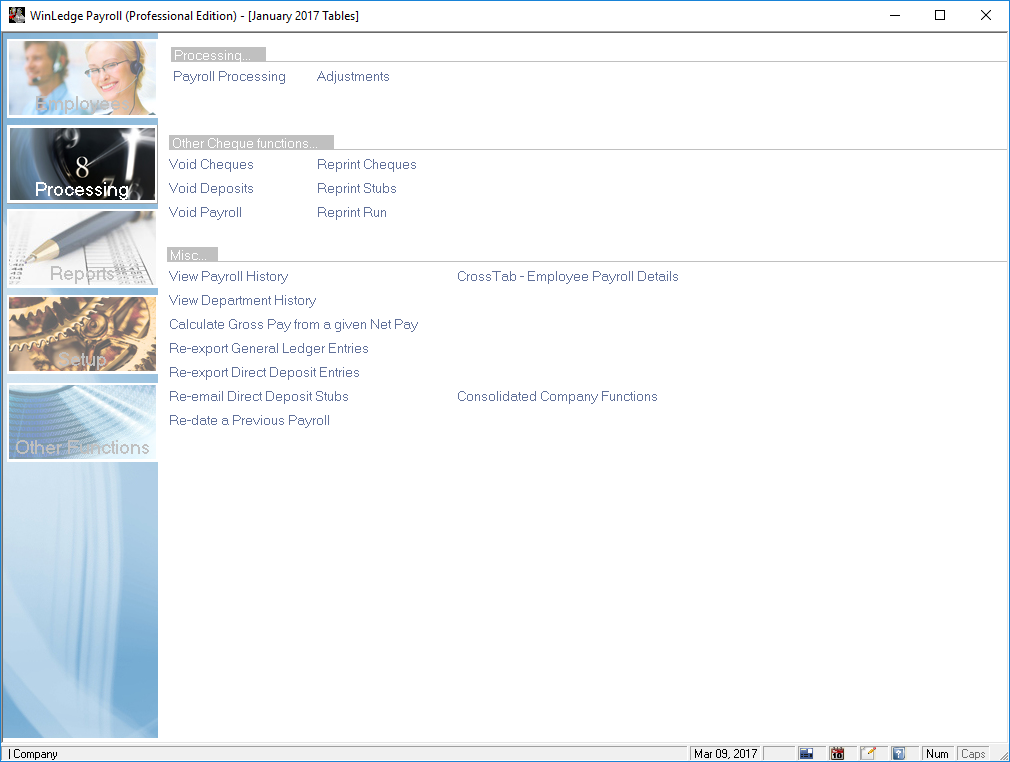Open the Reports sidebar tile
The width and height of the screenshot is (1010, 762).
(82, 249)
